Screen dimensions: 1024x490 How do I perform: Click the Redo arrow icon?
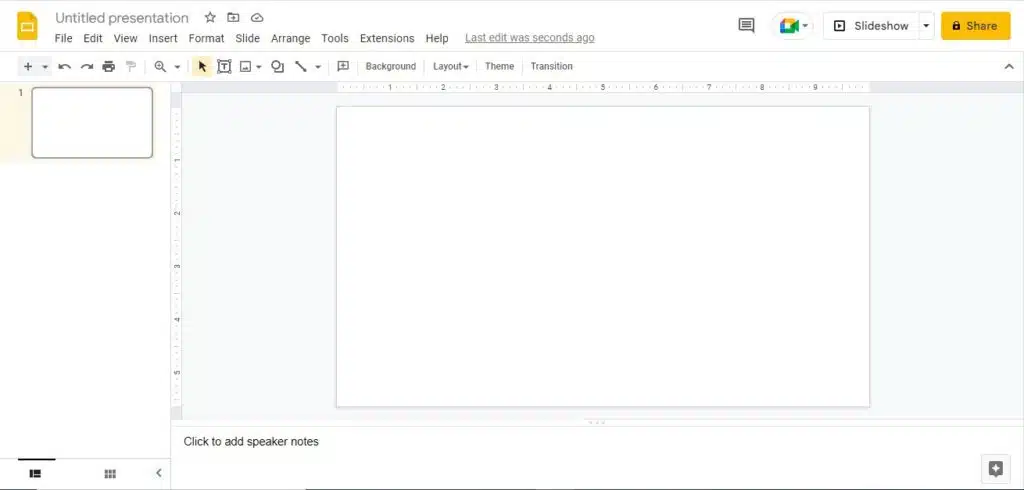(x=87, y=67)
